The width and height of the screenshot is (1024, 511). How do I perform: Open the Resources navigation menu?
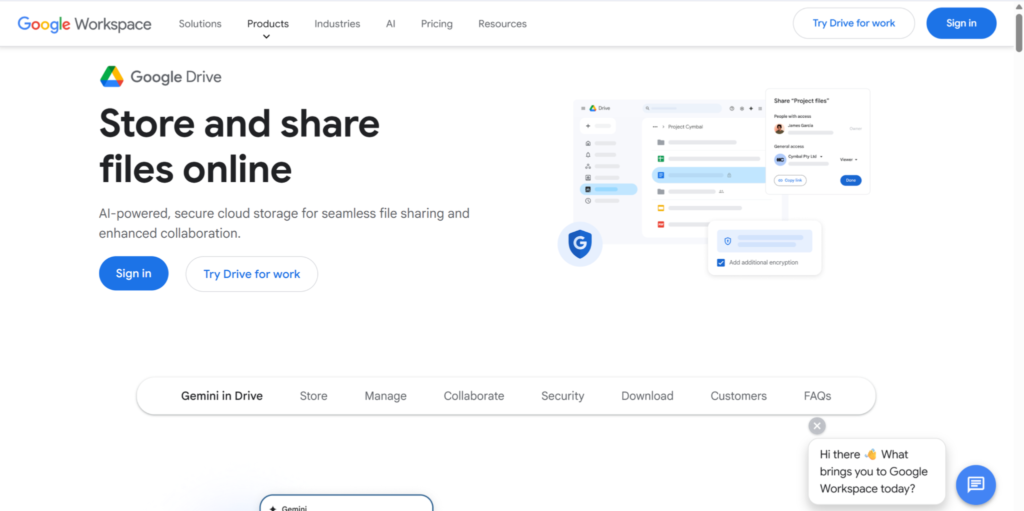click(502, 24)
